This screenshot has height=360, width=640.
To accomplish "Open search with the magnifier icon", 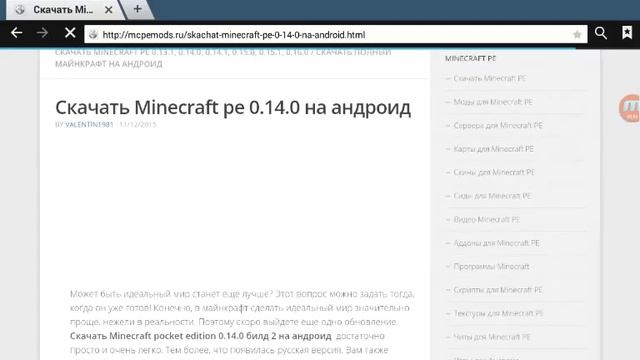I will tap(601, 33).
